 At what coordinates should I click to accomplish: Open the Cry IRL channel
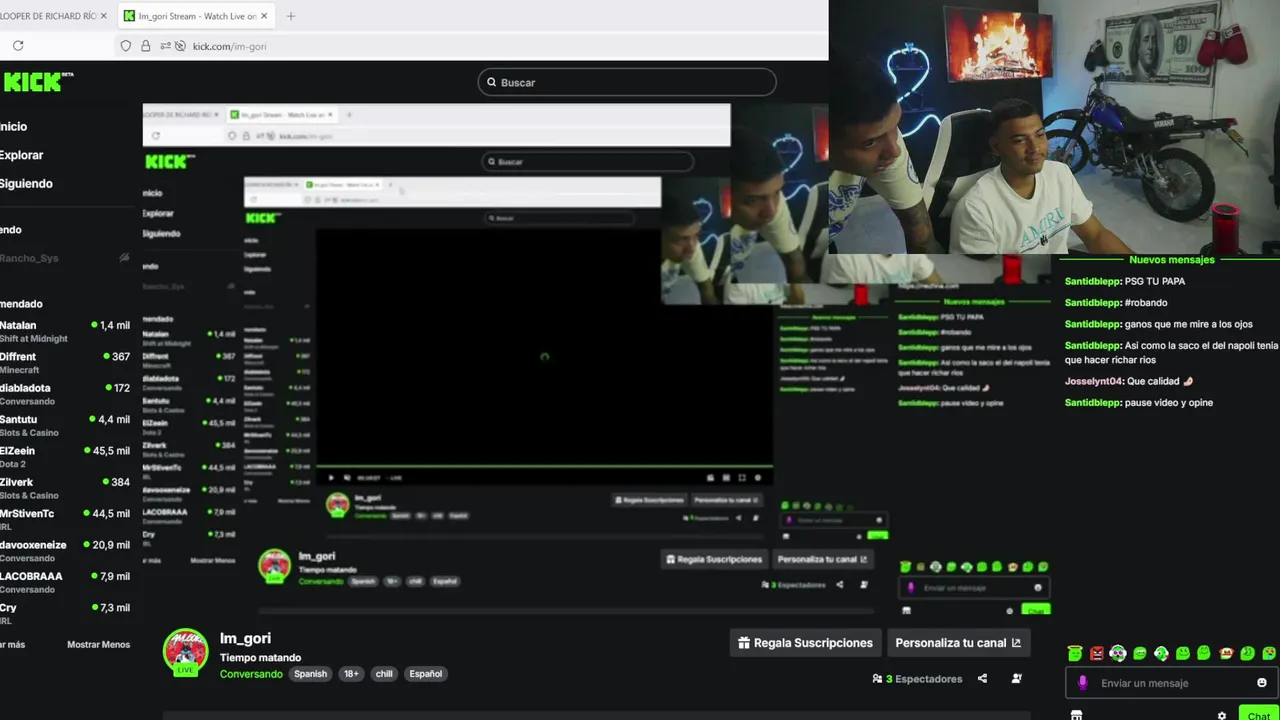click(x=65, y=613)
